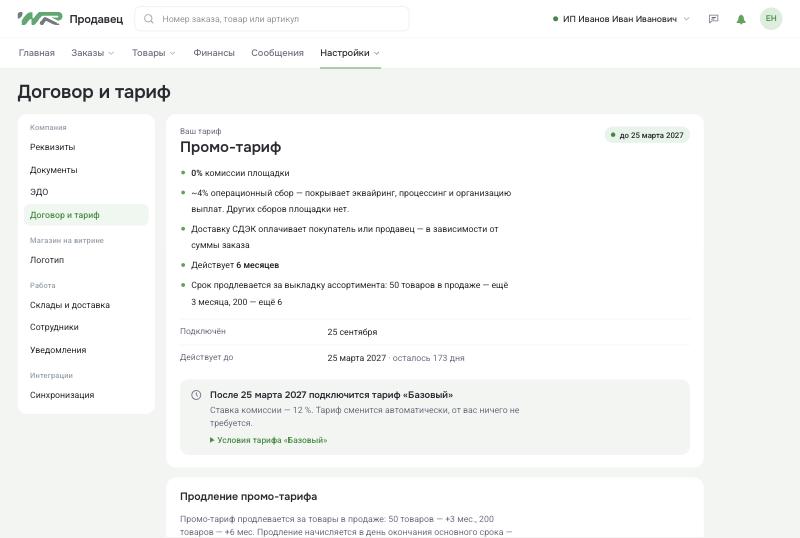Screen dimensions: 800x538
Task: Click the до 25 марта 2027 badge
Action: point(647,135)
